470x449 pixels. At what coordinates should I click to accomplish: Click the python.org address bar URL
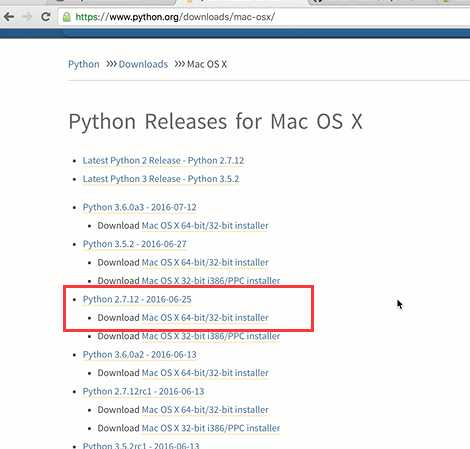175,17
